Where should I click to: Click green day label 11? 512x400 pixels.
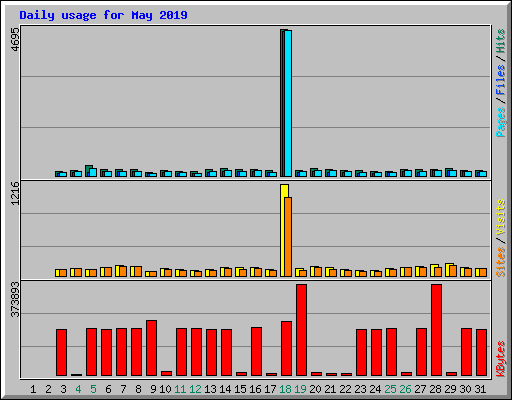[180, 389]
